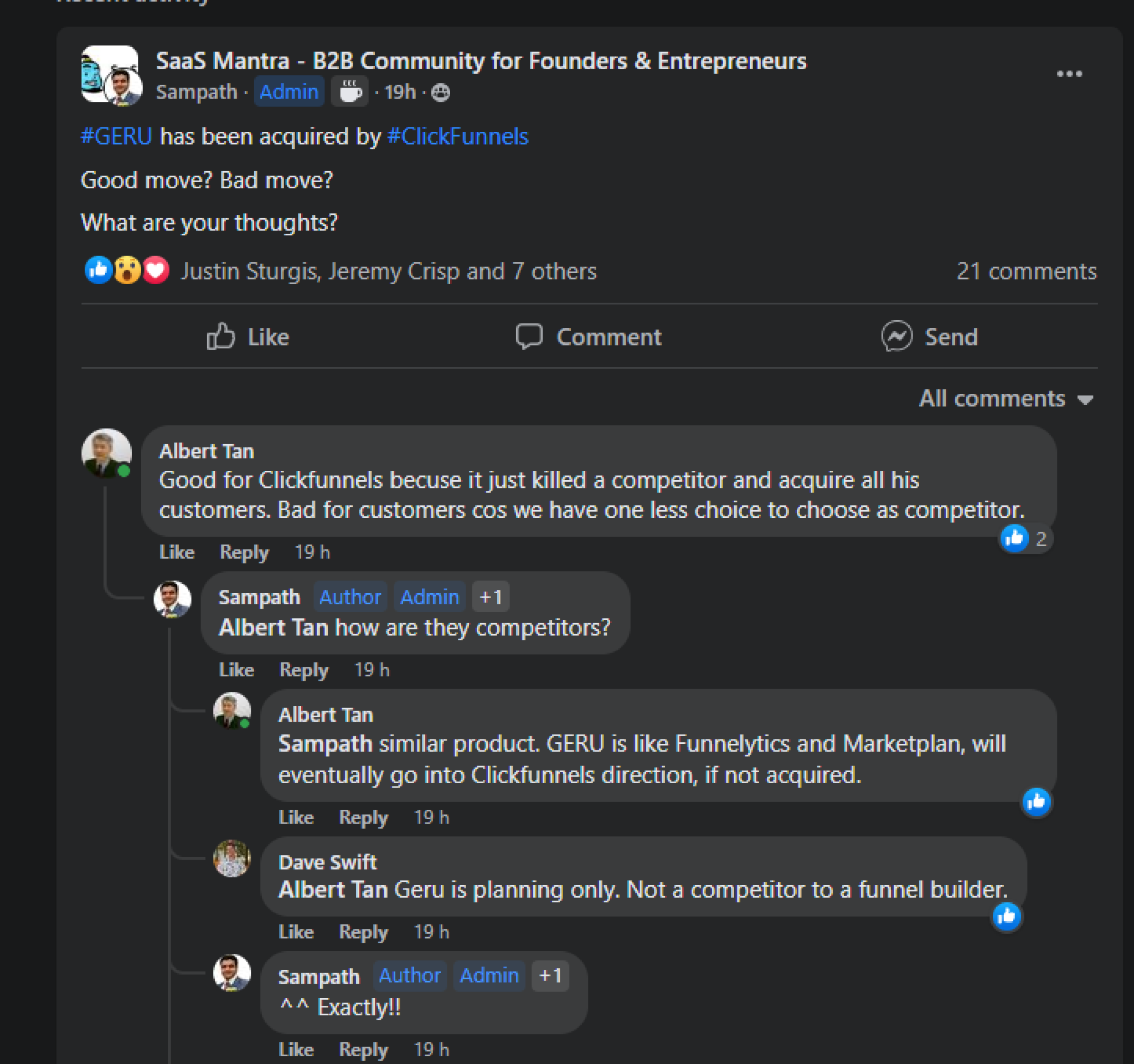This screenshot has height=1064, width=1134.
Task: Open the like count on Albert's first comment
Action: pyautogui.click(x=1025, y=538)
